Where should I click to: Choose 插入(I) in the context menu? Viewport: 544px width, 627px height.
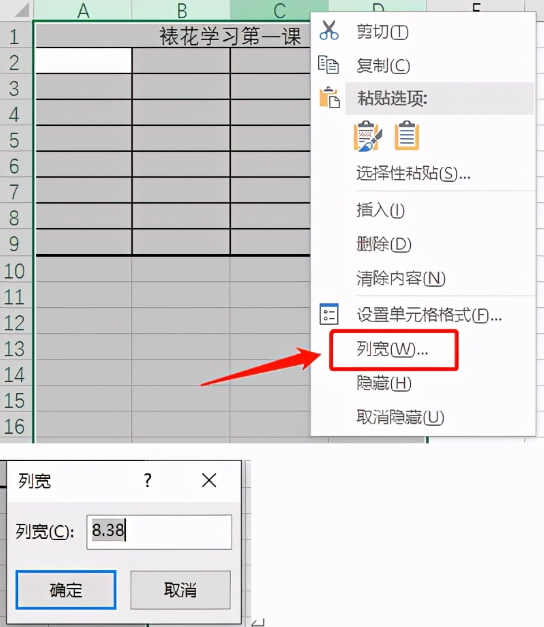coord(380,210)
